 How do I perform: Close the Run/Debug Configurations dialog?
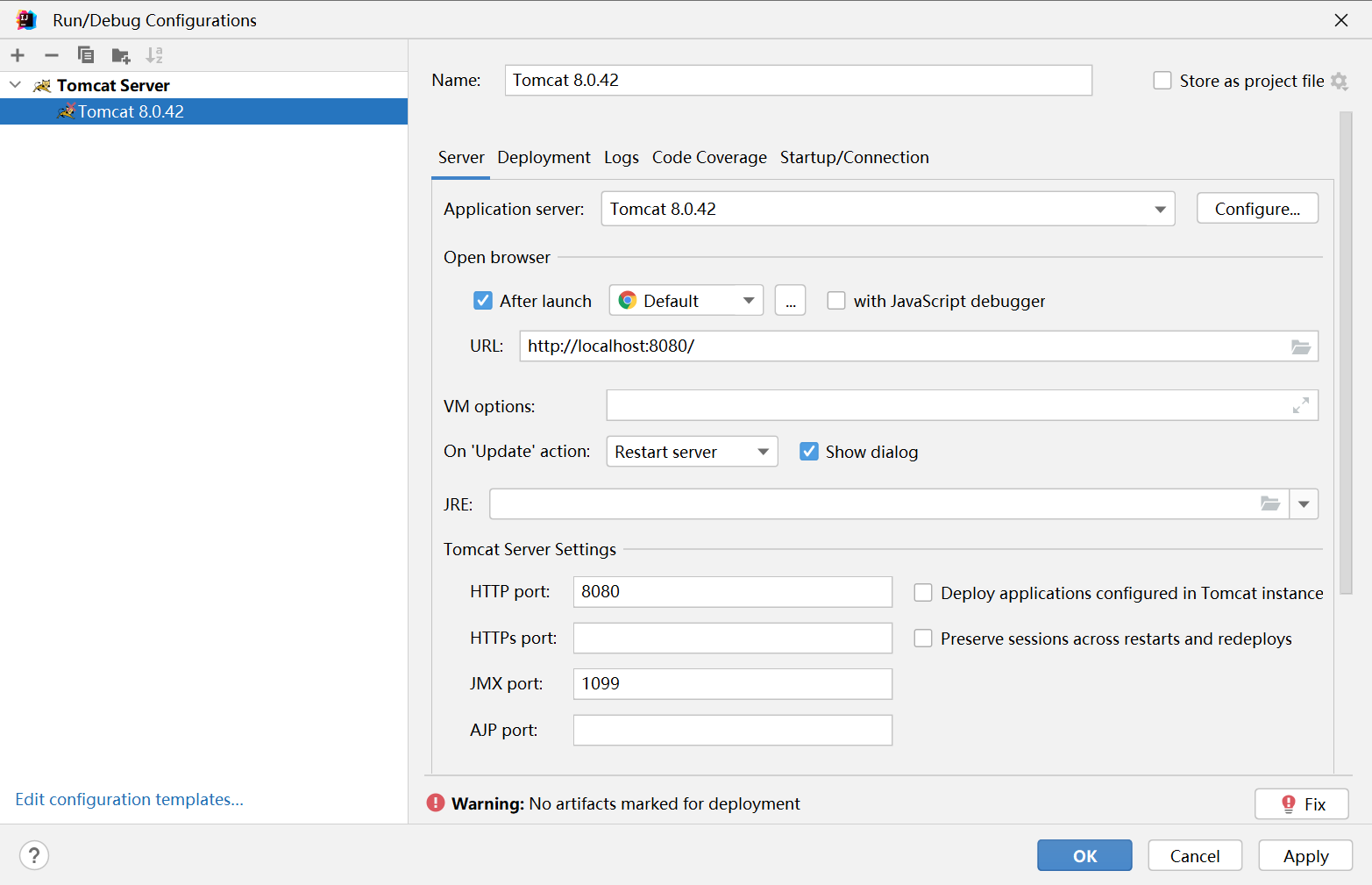[1341, 20]
